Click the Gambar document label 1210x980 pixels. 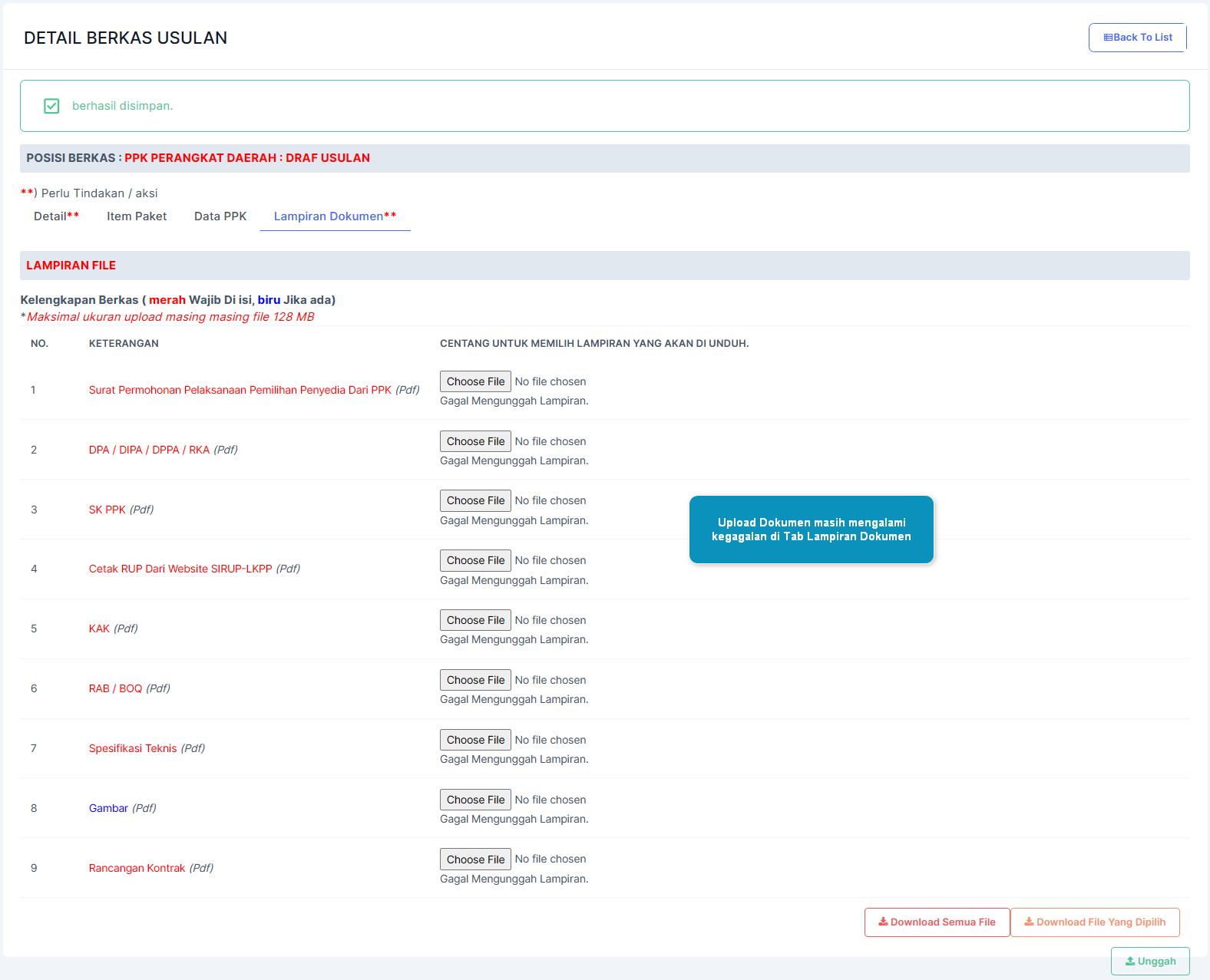click(x=108, y=808)
